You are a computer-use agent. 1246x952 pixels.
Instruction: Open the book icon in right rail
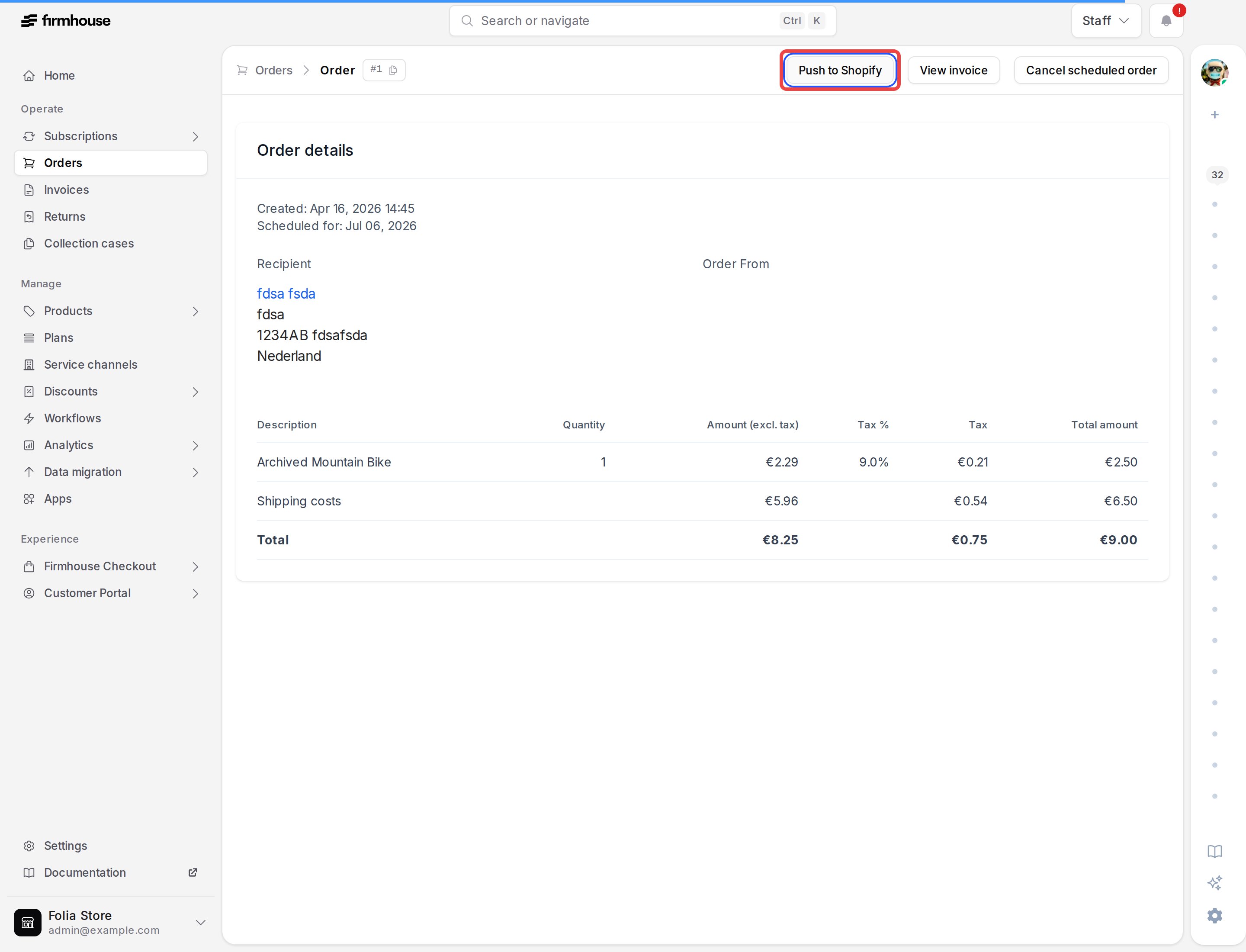1214,851
